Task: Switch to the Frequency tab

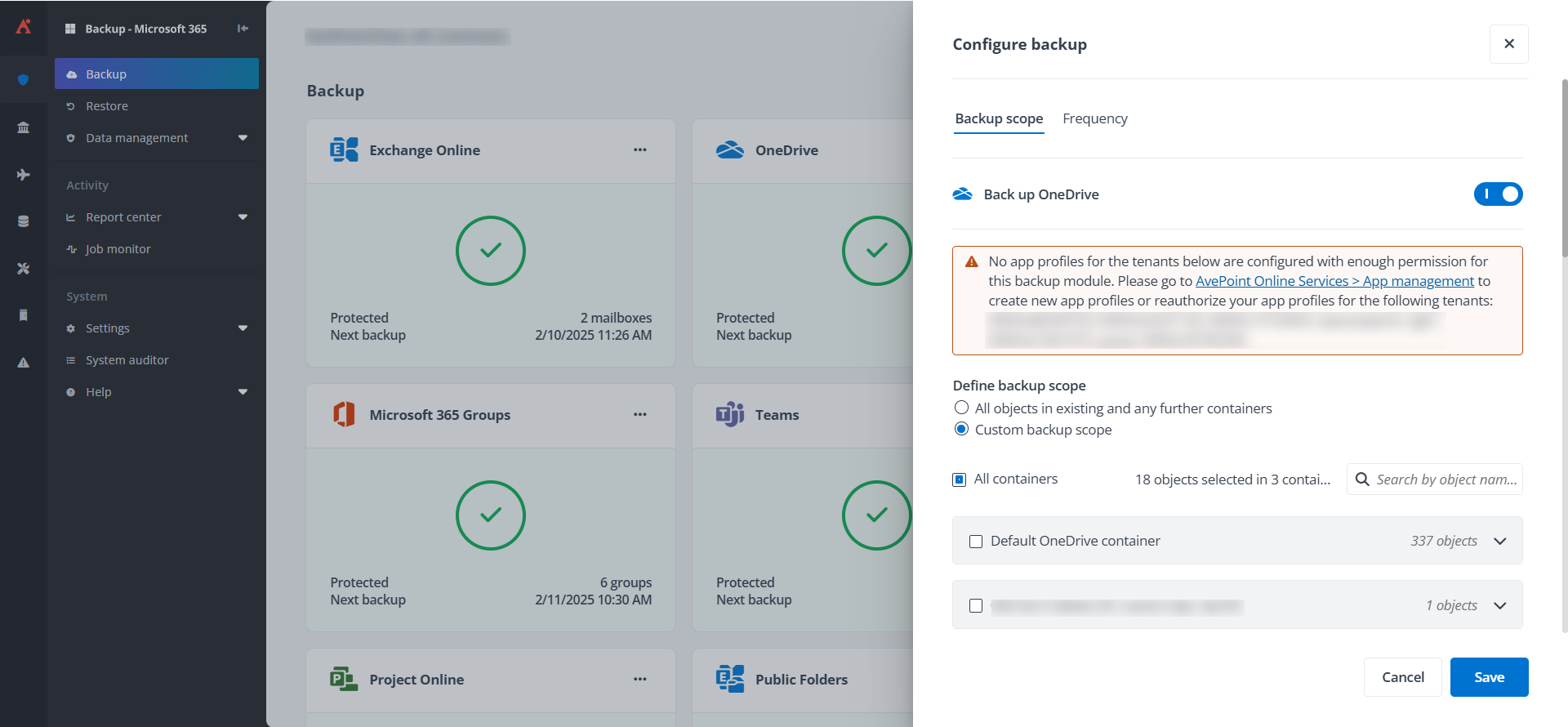Action: tap(1095, 119)
